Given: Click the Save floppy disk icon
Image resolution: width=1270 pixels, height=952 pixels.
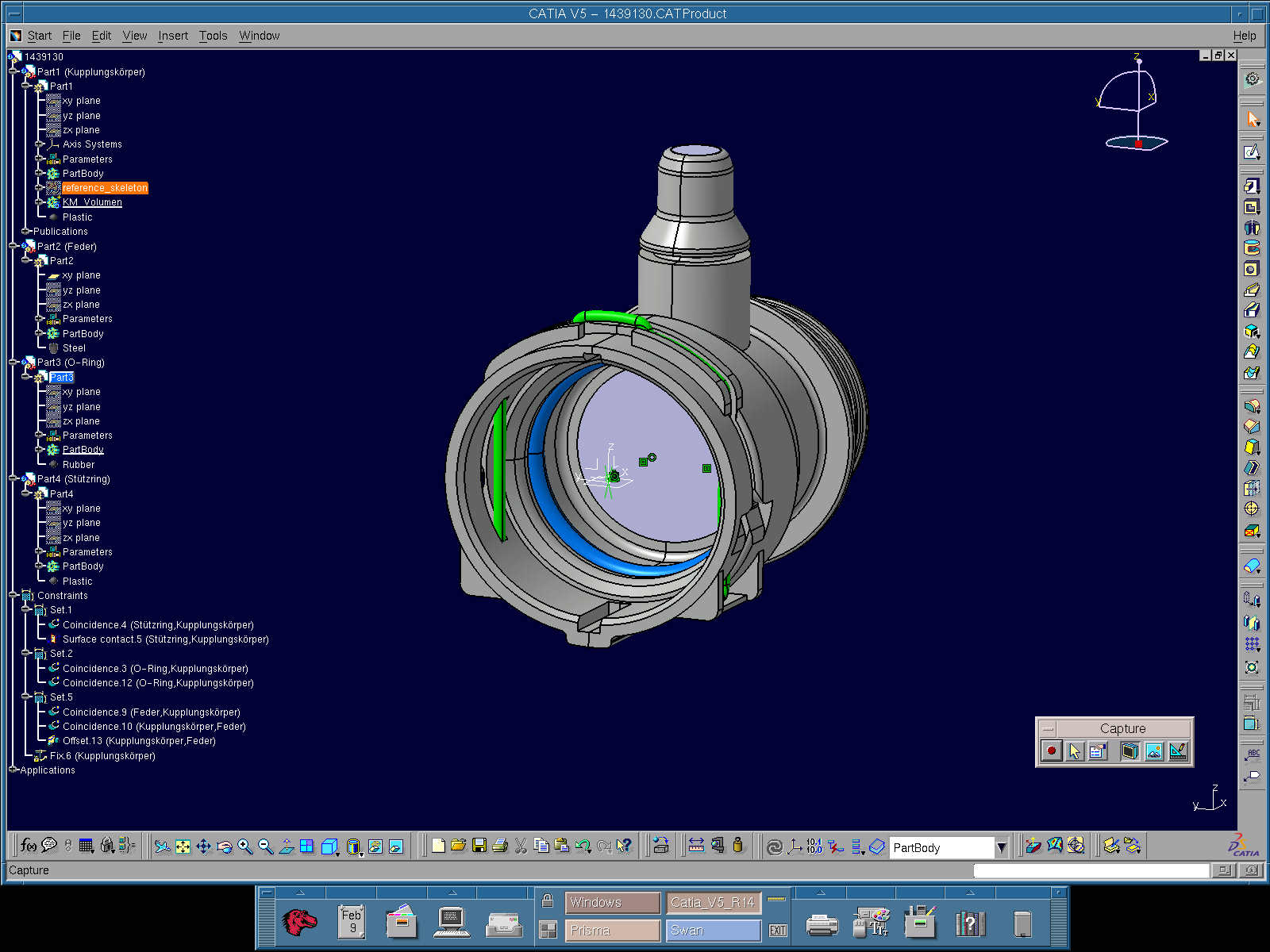Looking at the screenshot, I should point(479,846).
